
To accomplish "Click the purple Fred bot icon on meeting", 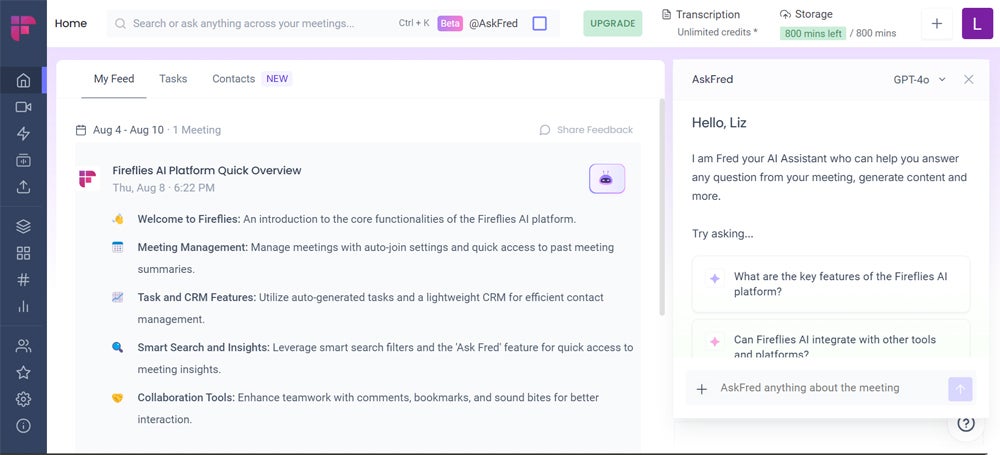I will click(x=606, y=179).
